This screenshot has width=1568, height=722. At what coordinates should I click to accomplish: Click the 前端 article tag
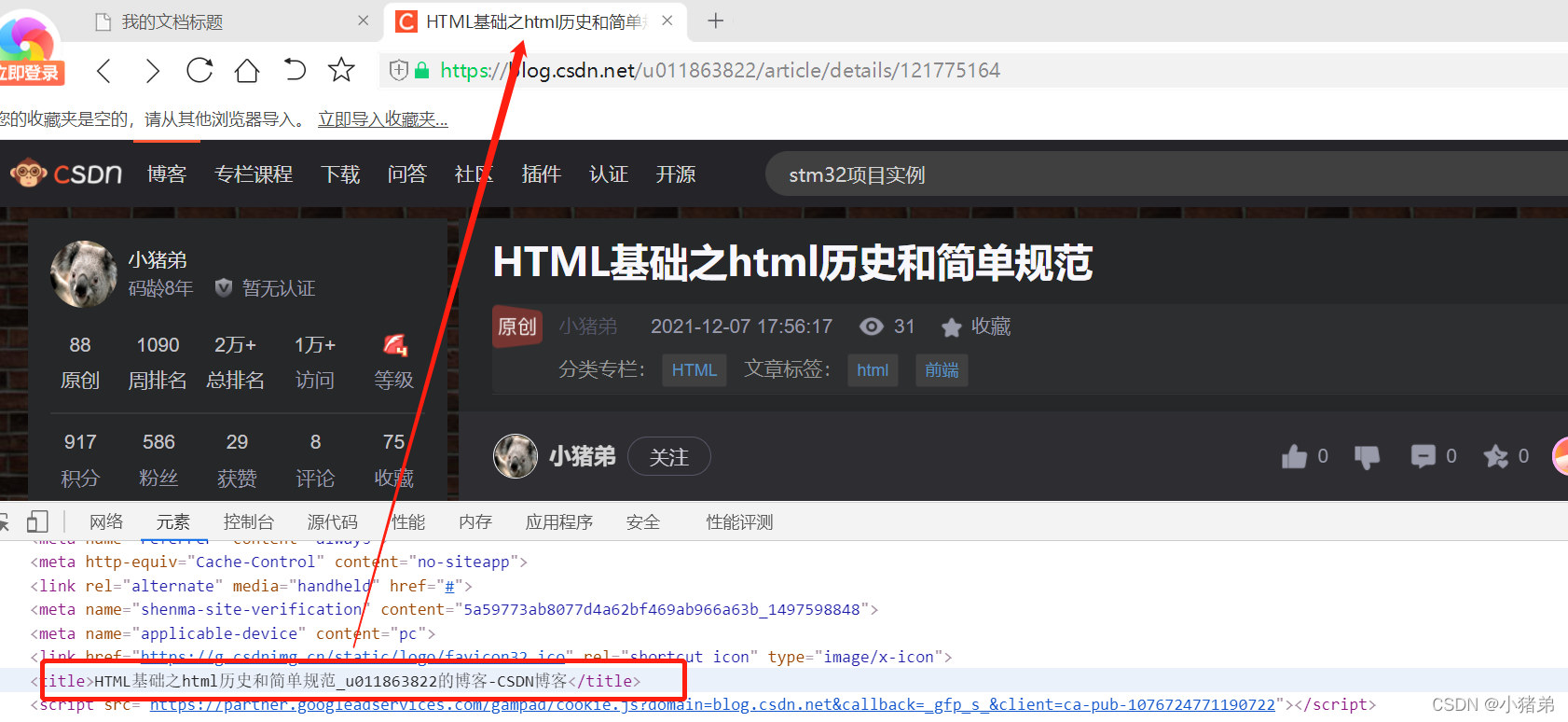(x=942, y=370)
